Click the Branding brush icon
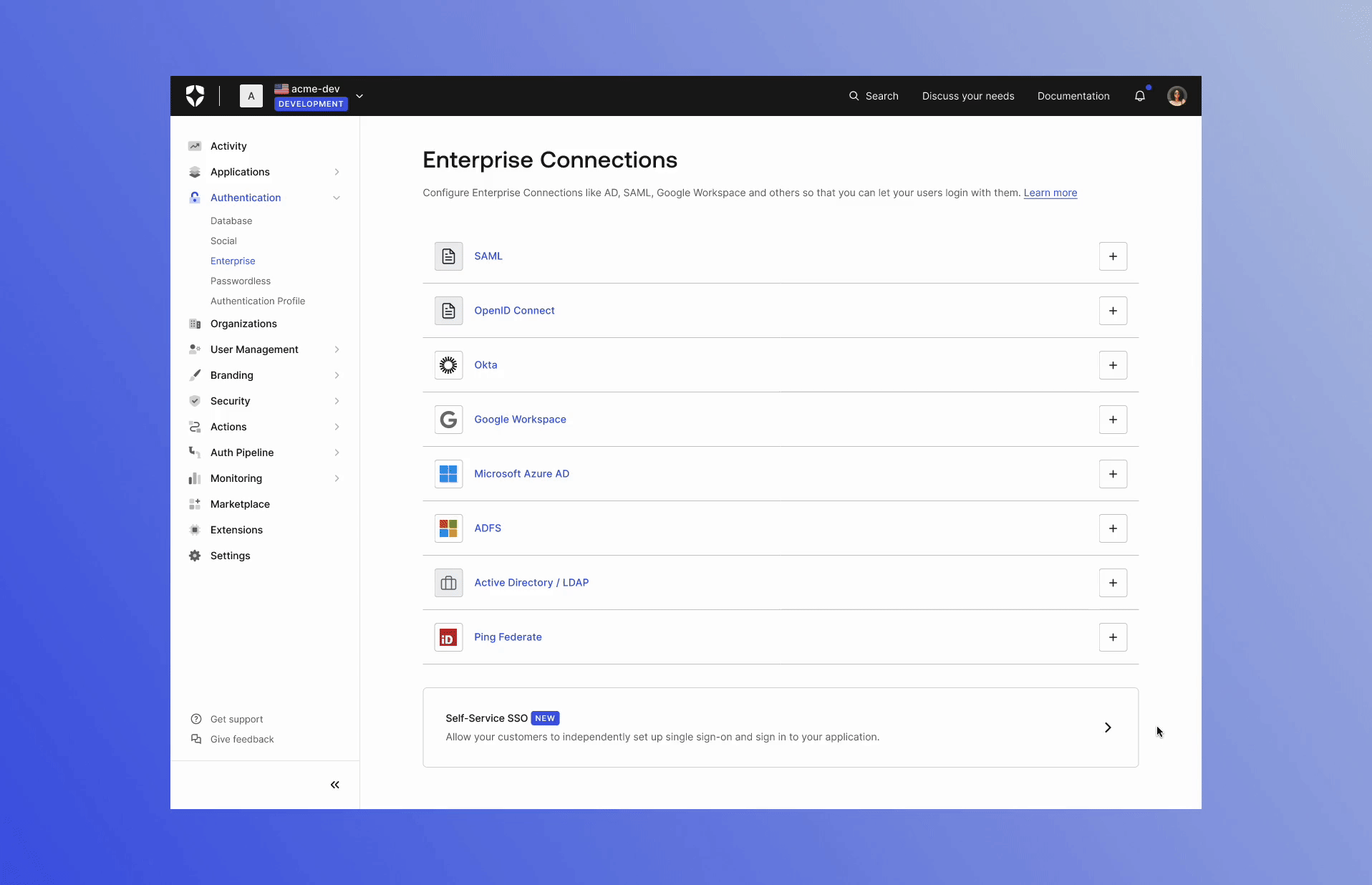This screenshot has width=1372, height=885. click(x=195, y=375)
